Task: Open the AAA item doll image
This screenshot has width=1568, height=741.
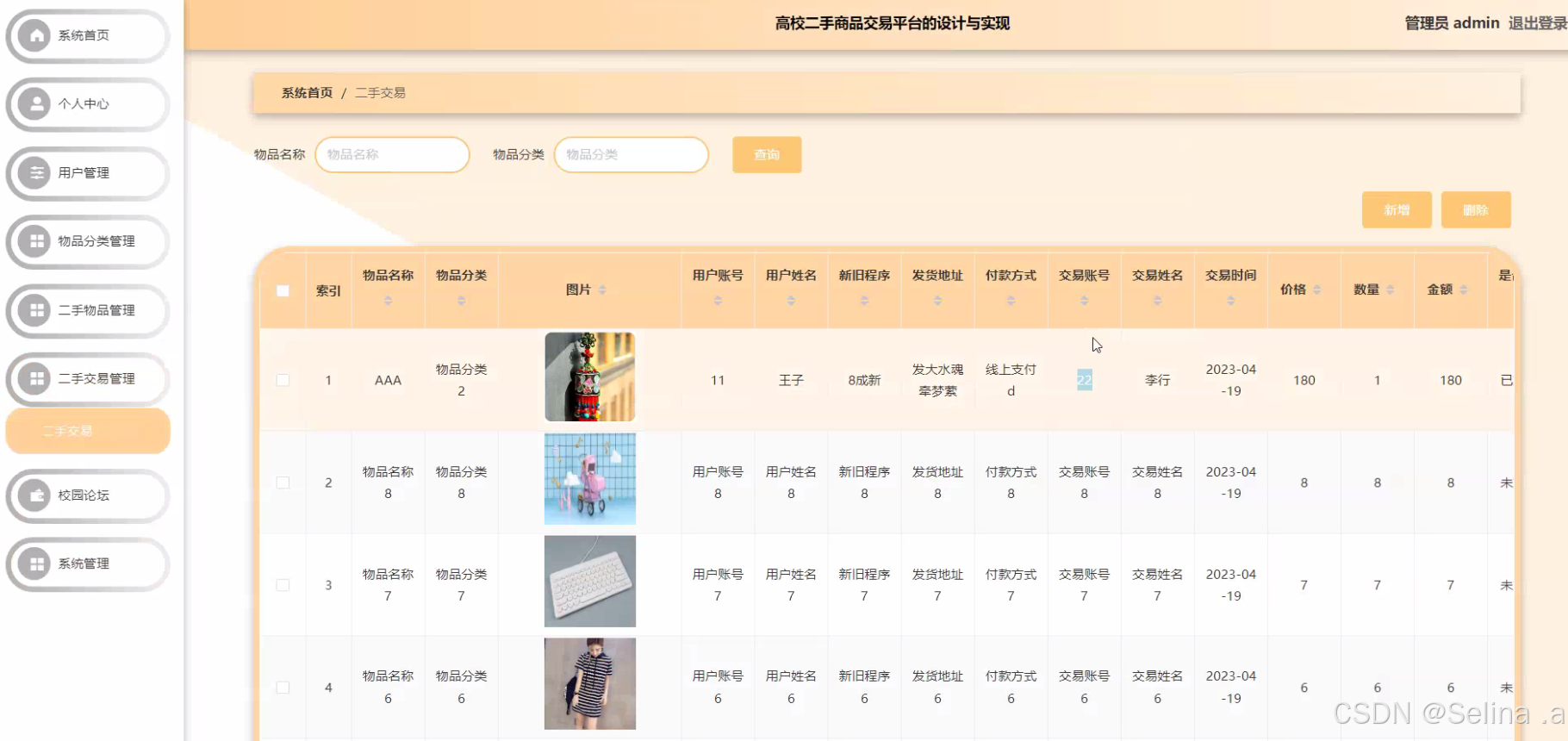Action: [x=590, y=377]
